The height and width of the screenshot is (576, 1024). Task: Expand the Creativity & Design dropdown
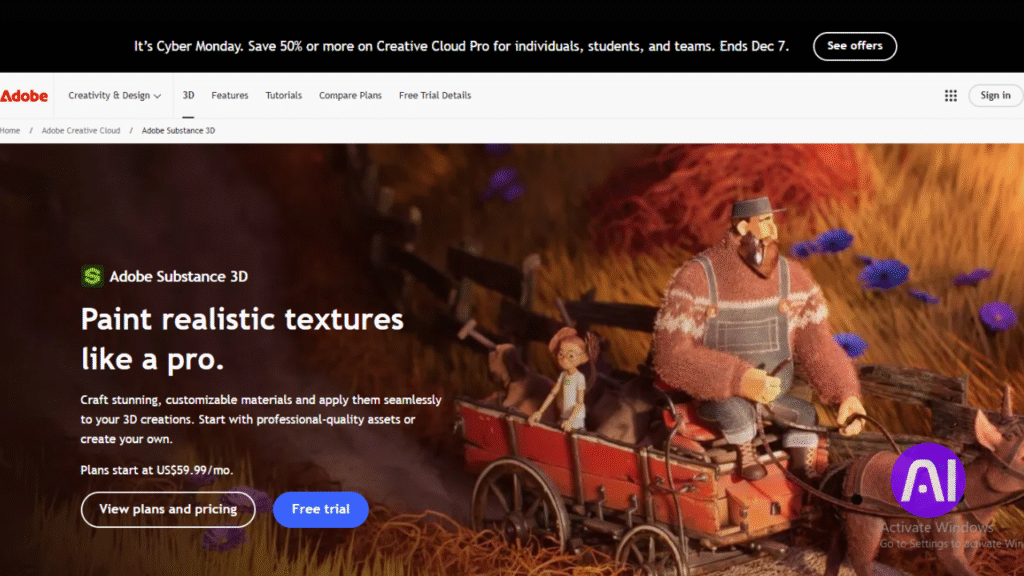(x=113, y=95)
